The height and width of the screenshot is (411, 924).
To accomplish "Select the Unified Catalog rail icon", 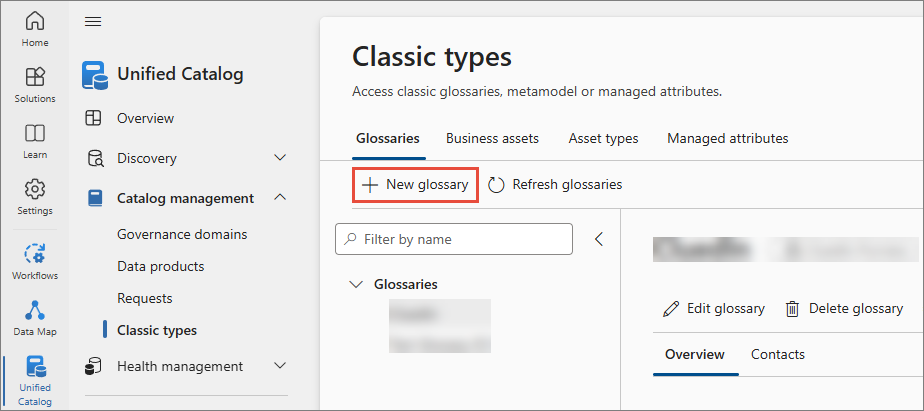I will tap(35, 367).
